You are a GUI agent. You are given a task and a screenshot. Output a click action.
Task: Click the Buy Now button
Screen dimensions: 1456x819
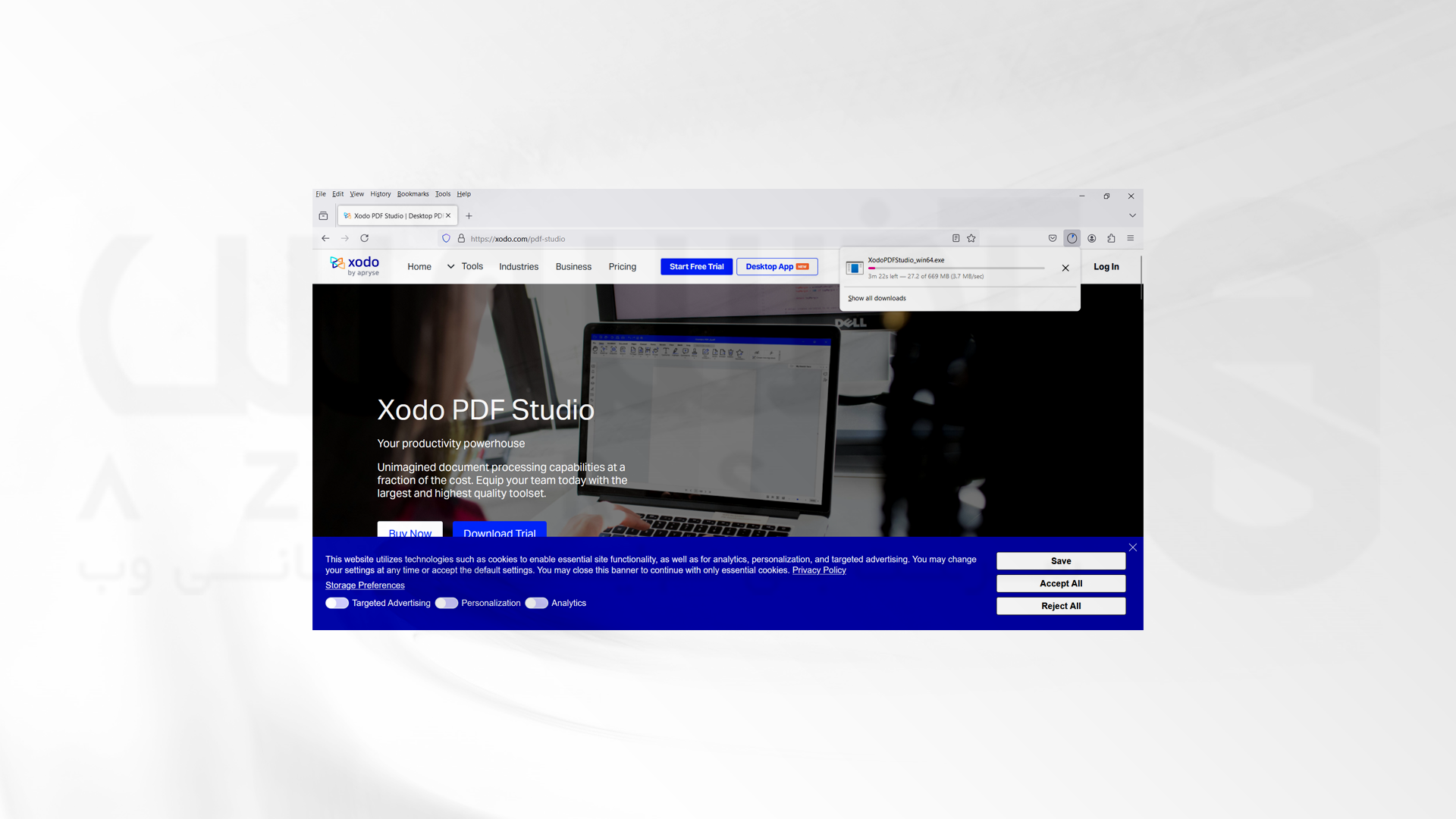point(410,530)
